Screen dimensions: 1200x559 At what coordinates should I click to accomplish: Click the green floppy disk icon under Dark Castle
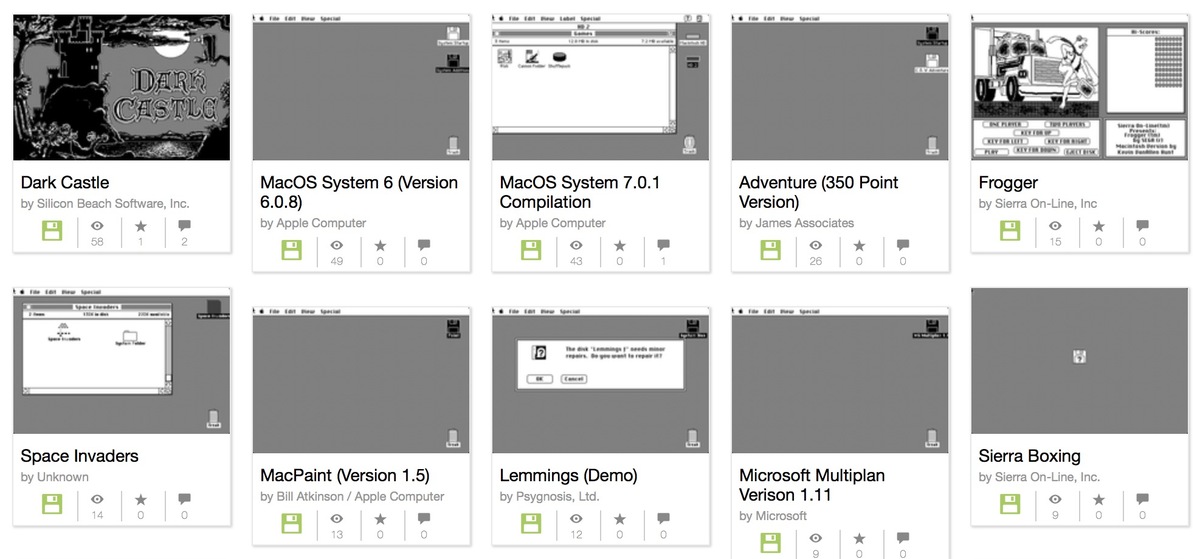pyautogui.click(x=53, y=231)
